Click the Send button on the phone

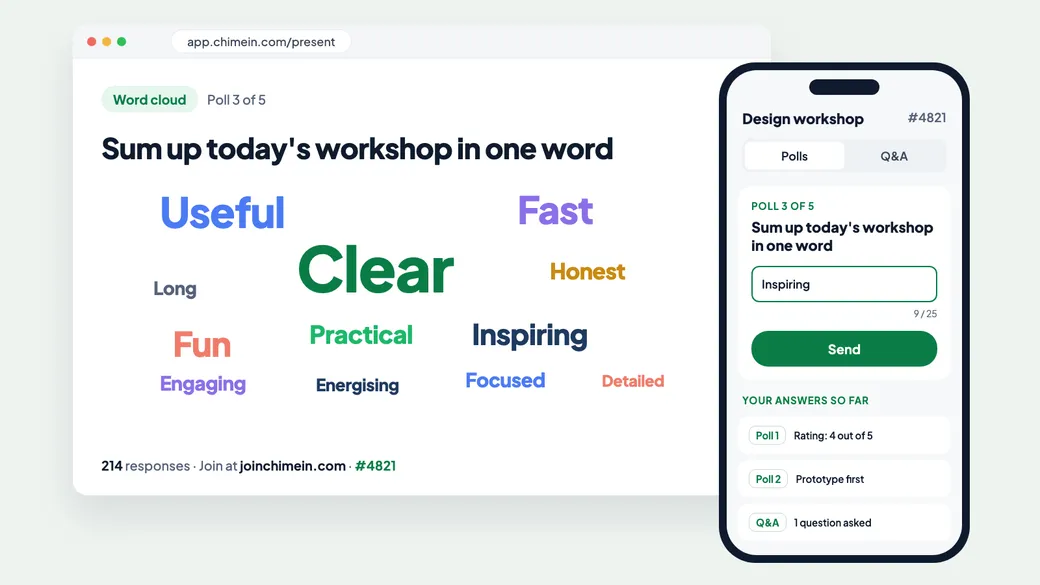844,349
